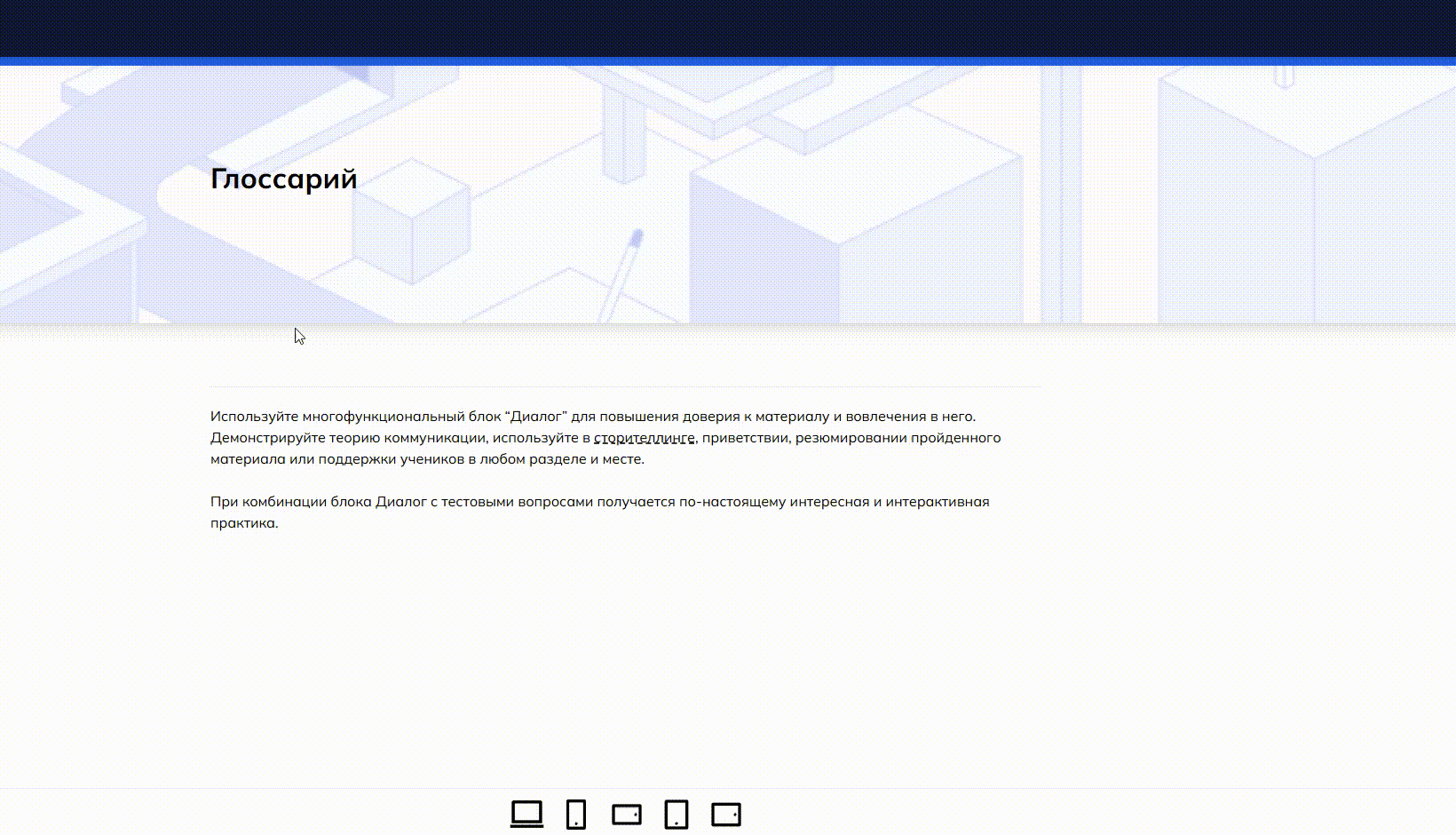This screenshot has width=1456, height=835.
Task: Select the portrait phone preview icon
Action: point(576,814)
